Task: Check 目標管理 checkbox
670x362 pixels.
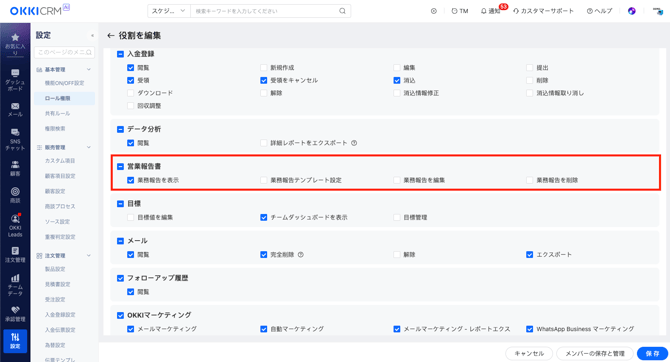Action: pos(397,218)
